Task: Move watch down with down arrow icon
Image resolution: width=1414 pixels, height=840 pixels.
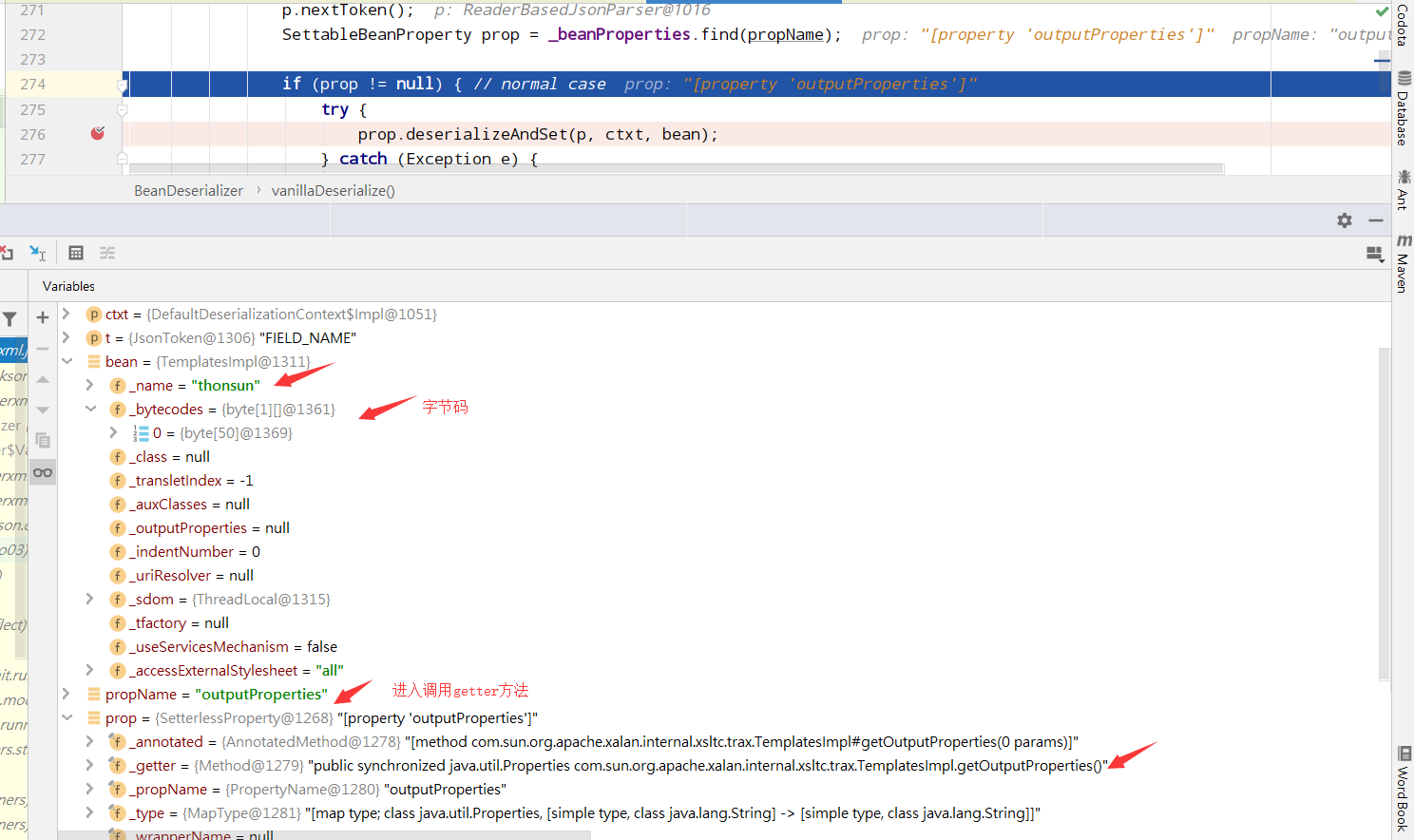Action: 43,410
